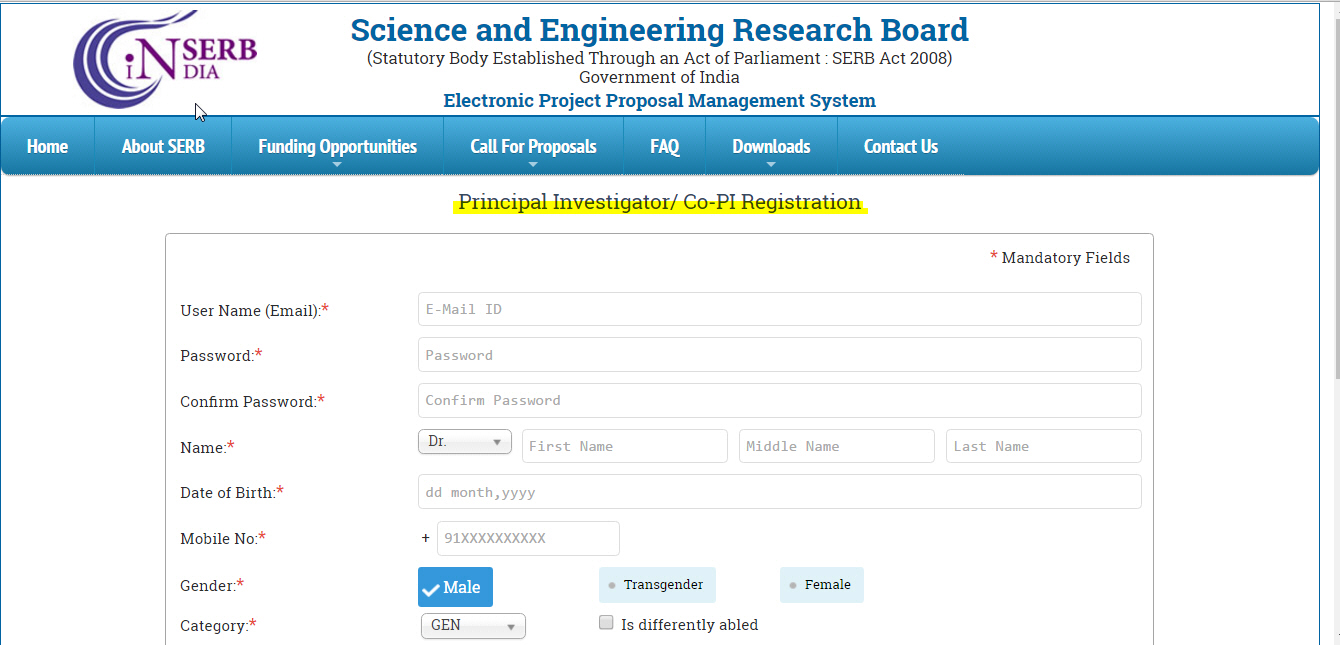Toggle the Male gender selection

point(455,586)
